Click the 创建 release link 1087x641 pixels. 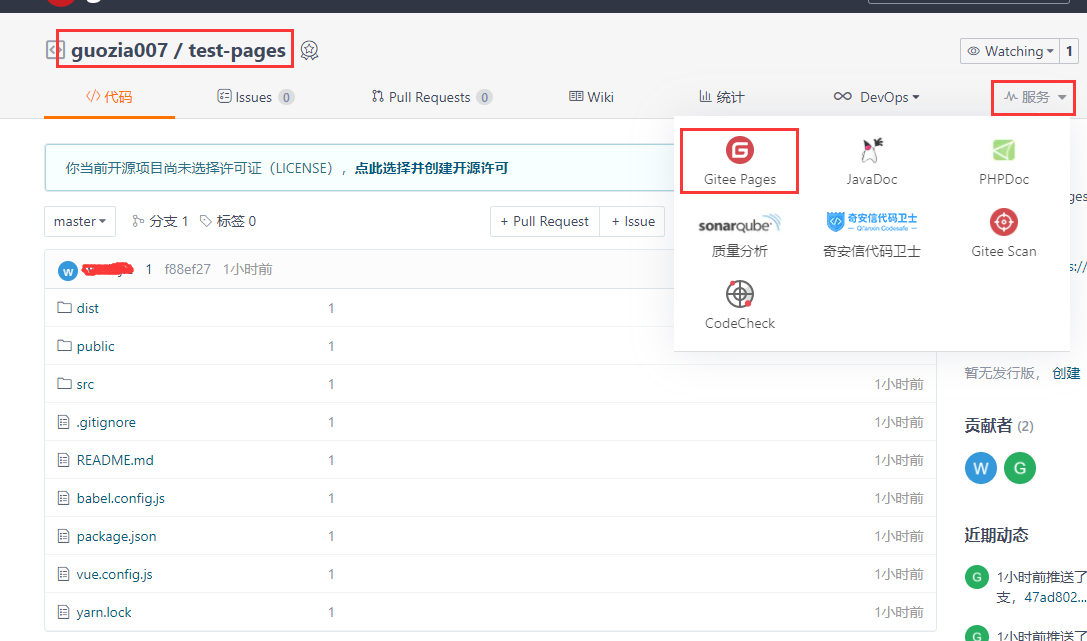coord(1066,373)
